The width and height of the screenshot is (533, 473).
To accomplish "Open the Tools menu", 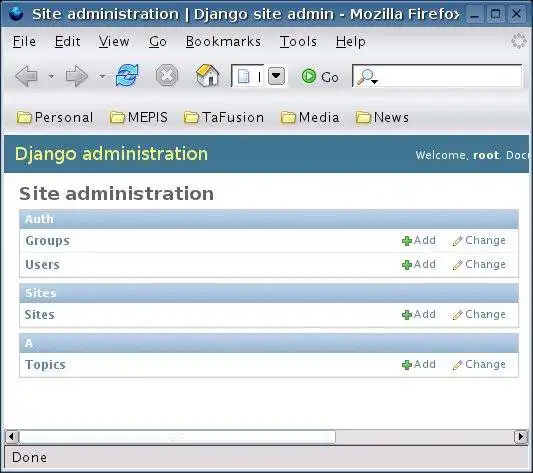I will click(x=298, y=41).
